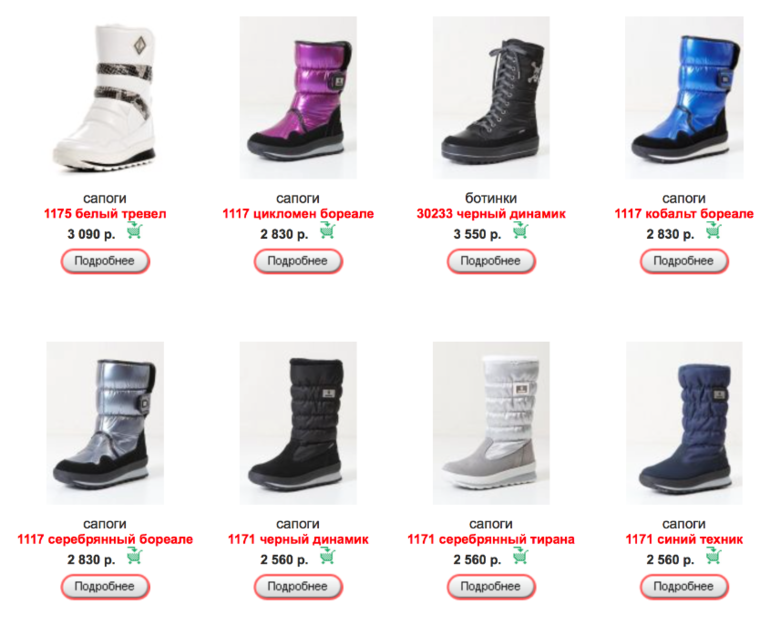Click cart icon for 1171 черный динамик
Image resolution: width=770 pixels, height=625 pixels.
328,555
